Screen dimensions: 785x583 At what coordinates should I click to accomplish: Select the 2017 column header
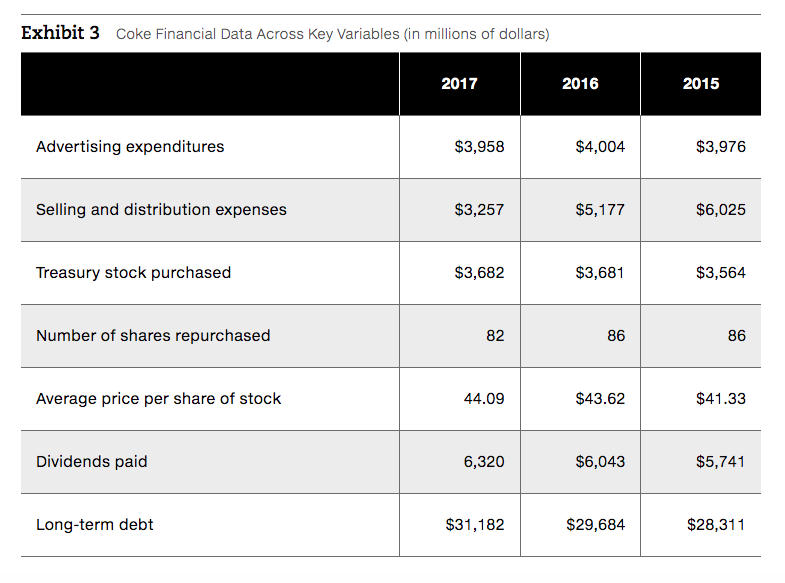click(459, 84)
